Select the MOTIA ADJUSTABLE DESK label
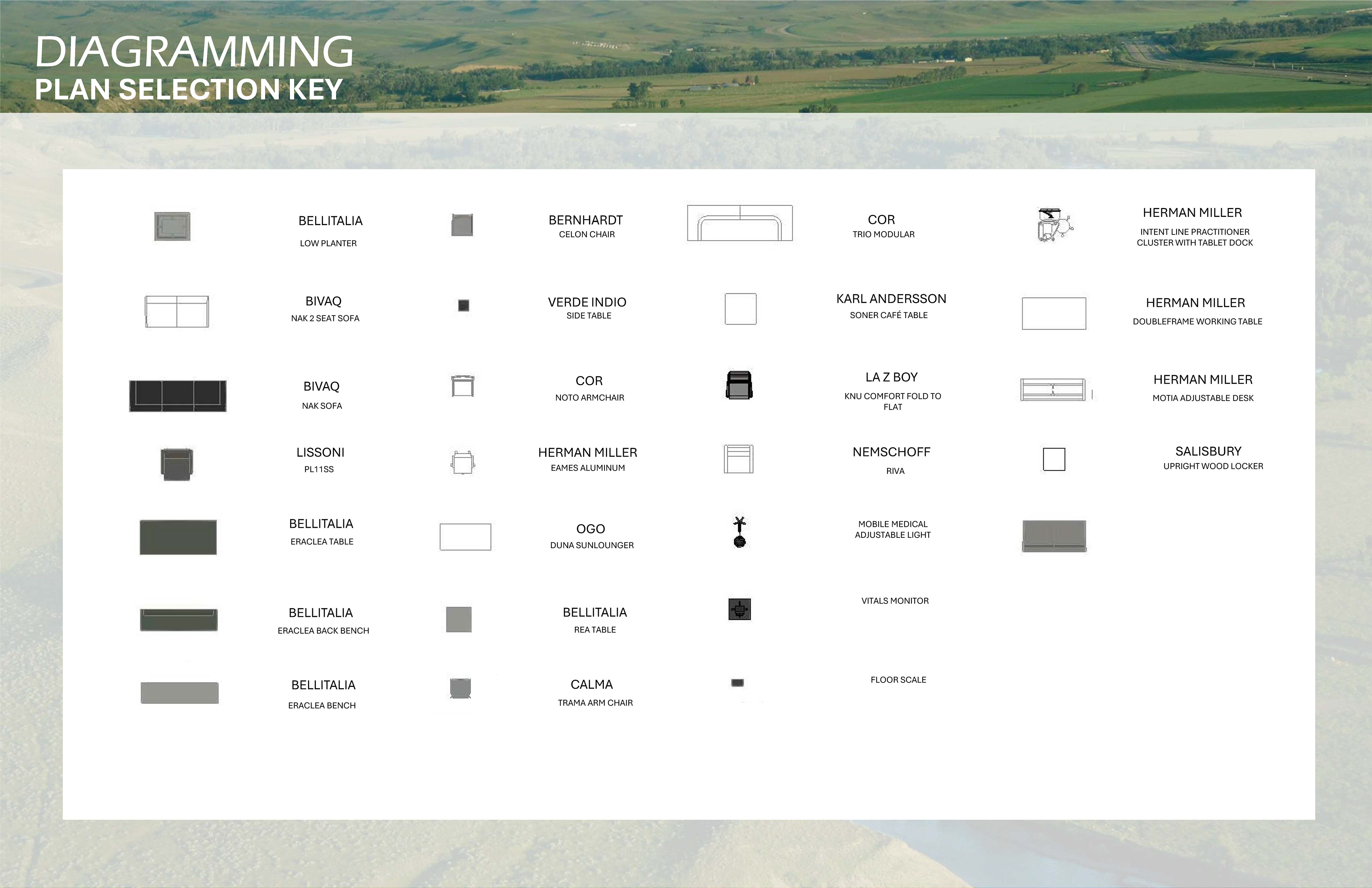This screenshot has height=888, width=1372. (1203, 398)
